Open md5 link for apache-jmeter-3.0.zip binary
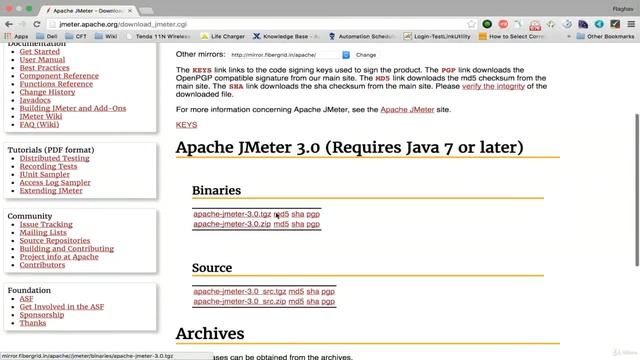640x360 pixels. tap(281, 224)
